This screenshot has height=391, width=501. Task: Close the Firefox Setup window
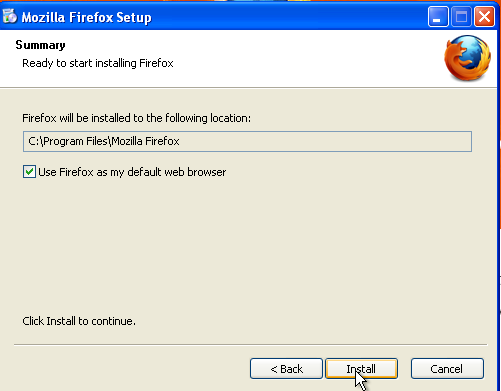pos(484,16)
